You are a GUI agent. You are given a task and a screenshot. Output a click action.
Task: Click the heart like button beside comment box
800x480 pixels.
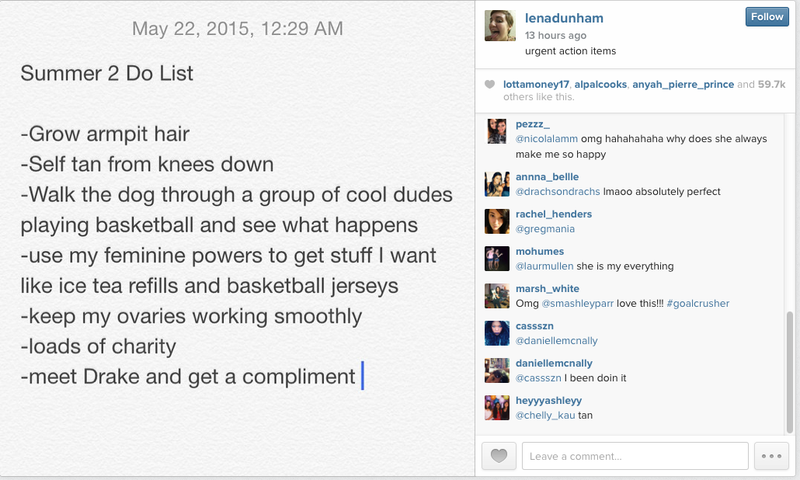click(499, 456)
